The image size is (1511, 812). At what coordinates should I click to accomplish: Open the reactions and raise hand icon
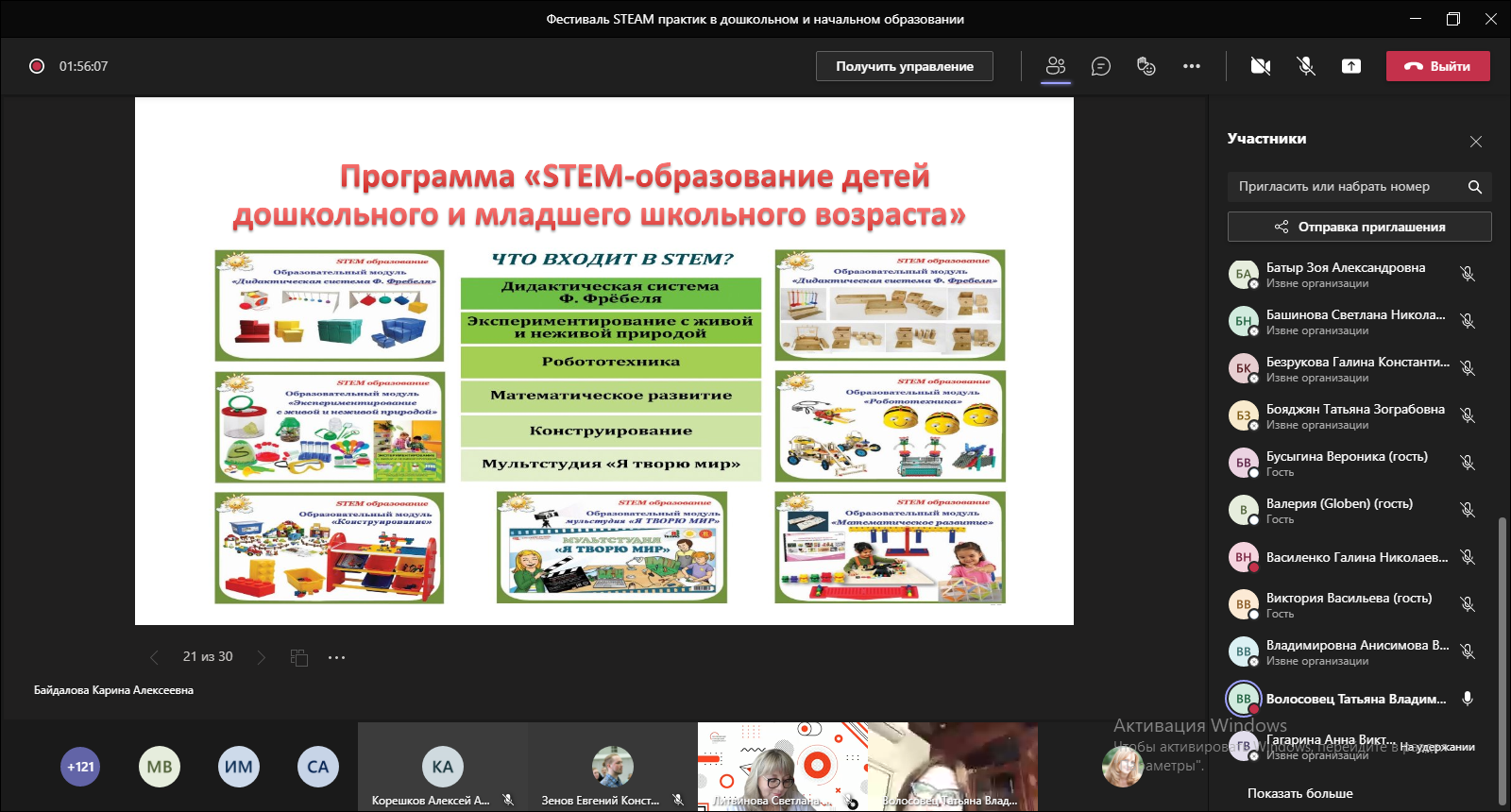(x=1146, y=66)
